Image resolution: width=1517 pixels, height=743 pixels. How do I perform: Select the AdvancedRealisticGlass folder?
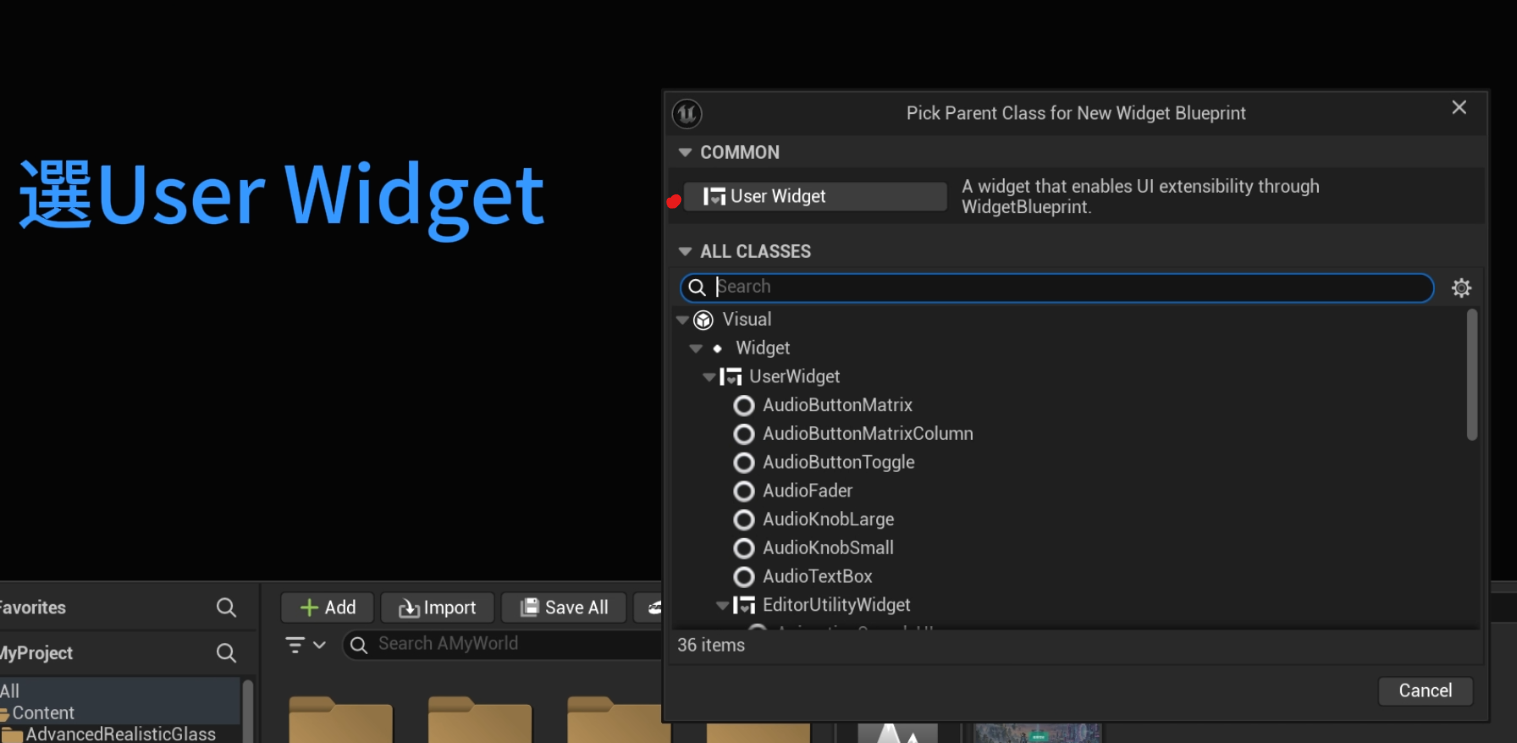pyautogui.click(x=120, y=734)
